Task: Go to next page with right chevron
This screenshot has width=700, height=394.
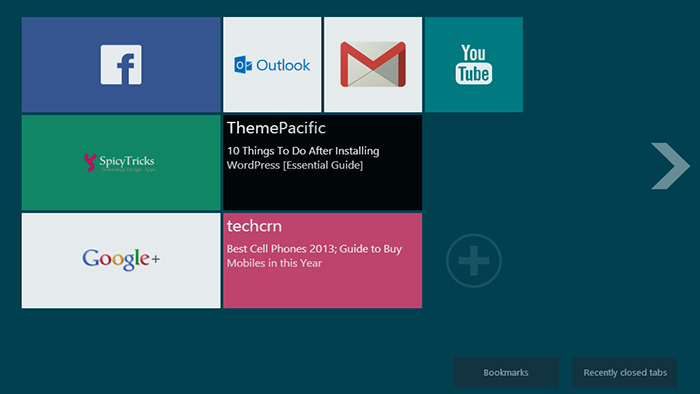Action: (x=670, y=166)
